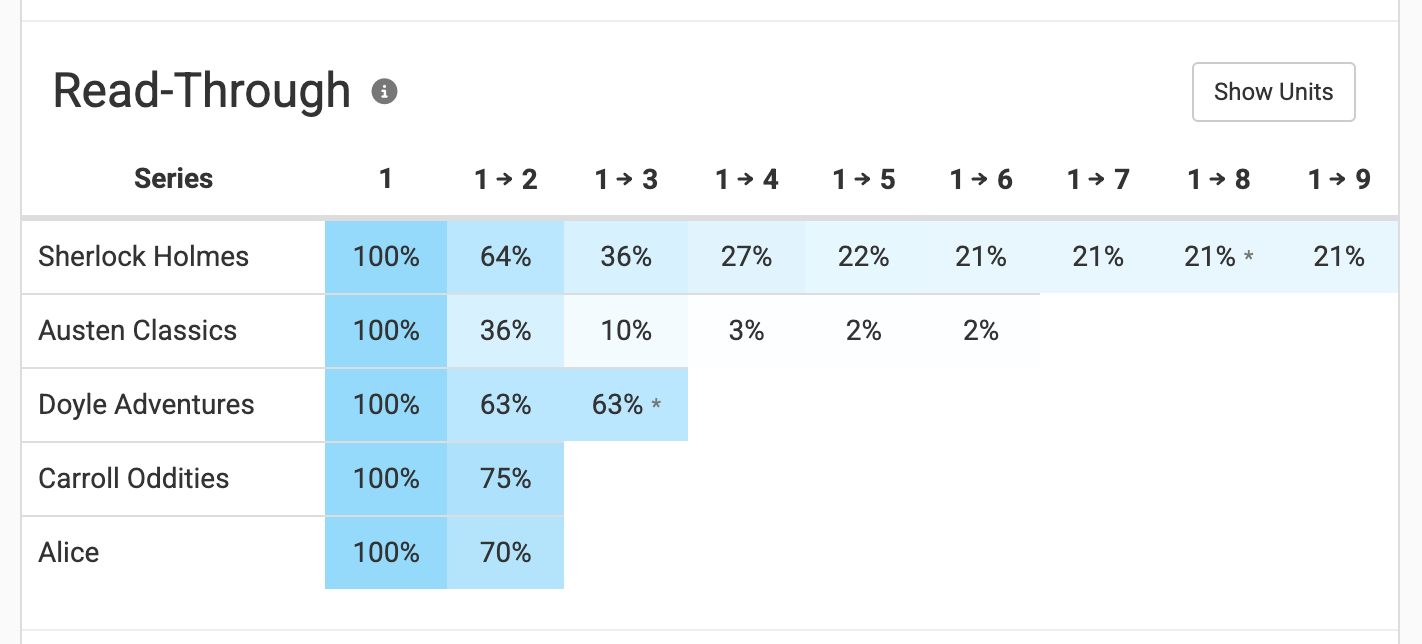
Task: Click the asterisk beside Doyle Adventures 63%
Action: [x=656, y=406]
